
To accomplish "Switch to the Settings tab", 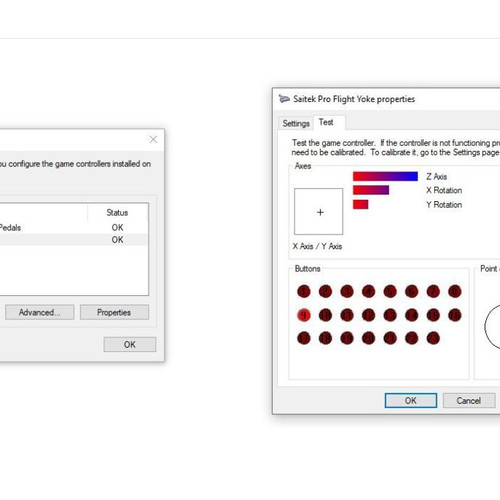I will pos(296,123).
